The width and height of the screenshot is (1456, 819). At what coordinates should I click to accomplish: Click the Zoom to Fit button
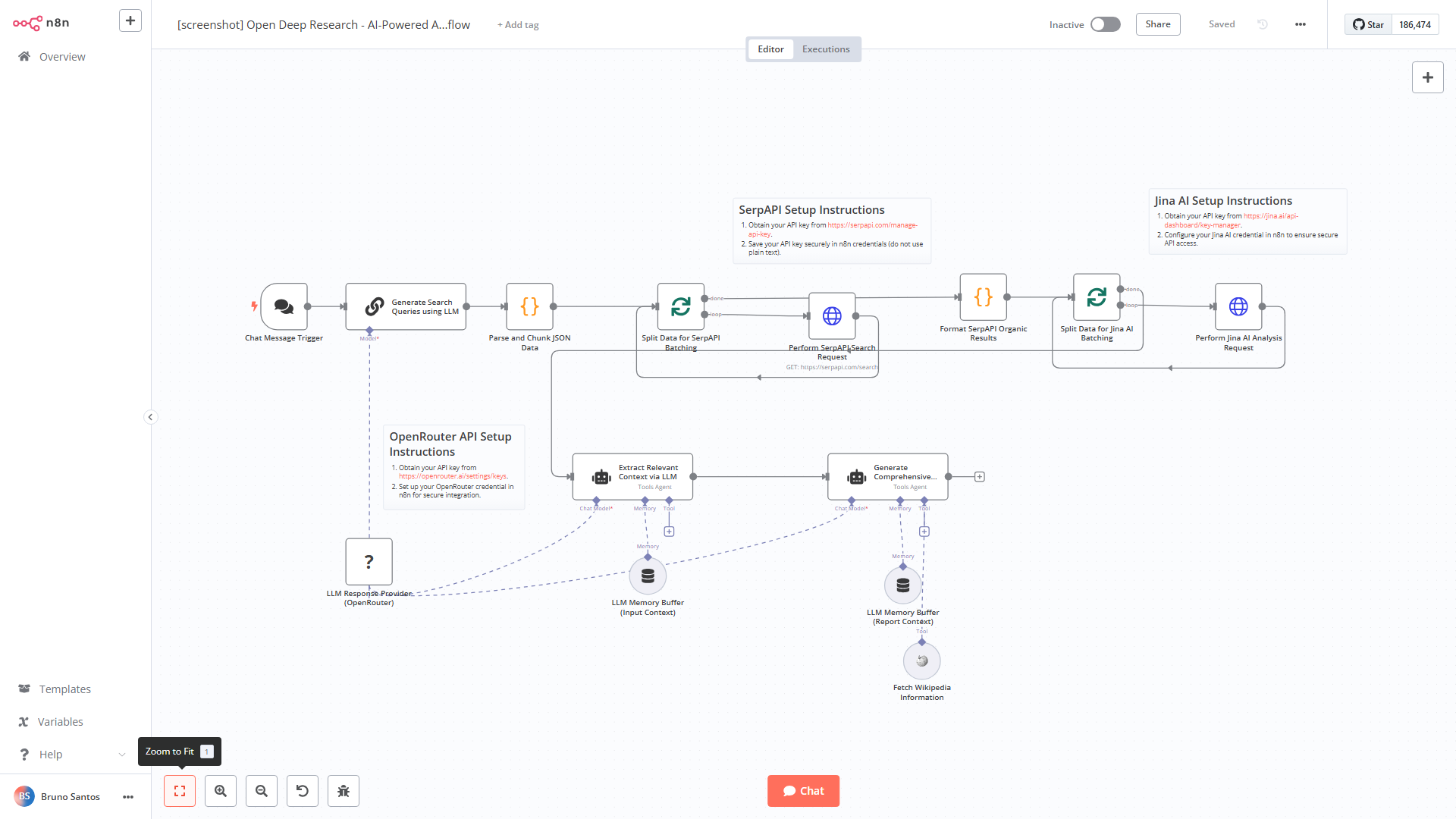coord(180,791)
